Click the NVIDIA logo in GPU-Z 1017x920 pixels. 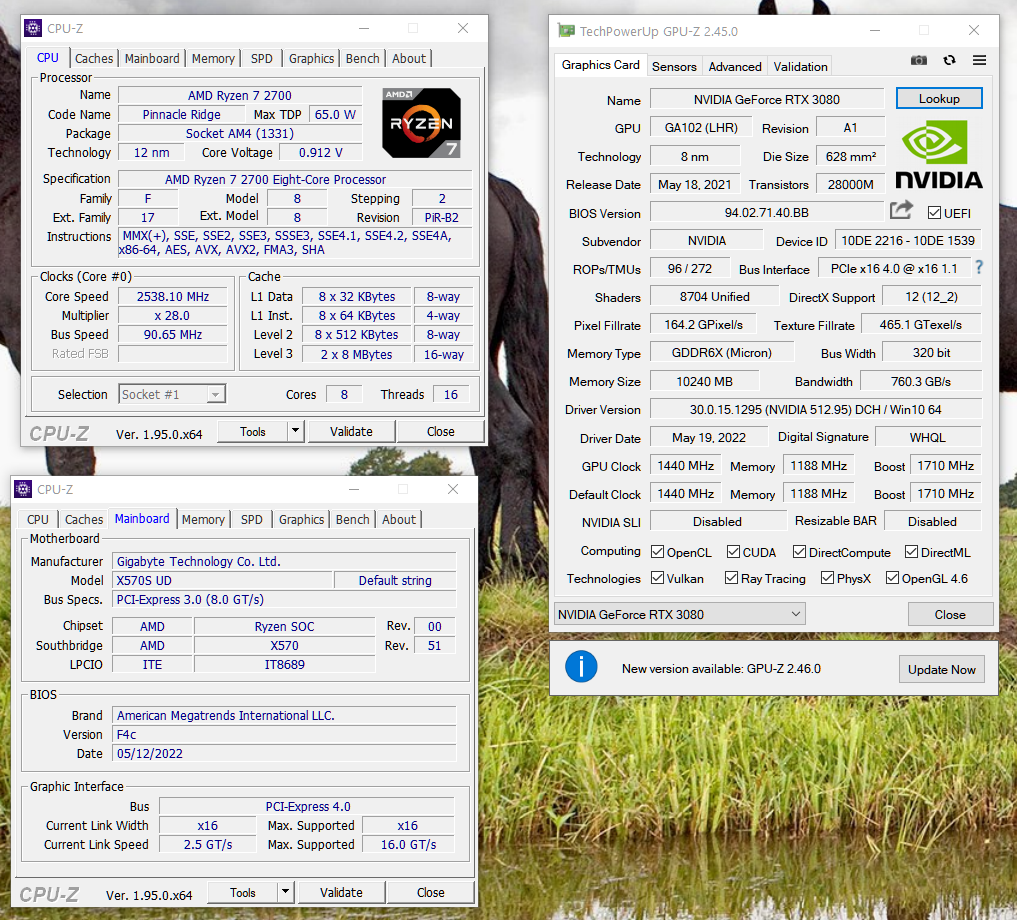pyautogui.click(x=939, y=154)
